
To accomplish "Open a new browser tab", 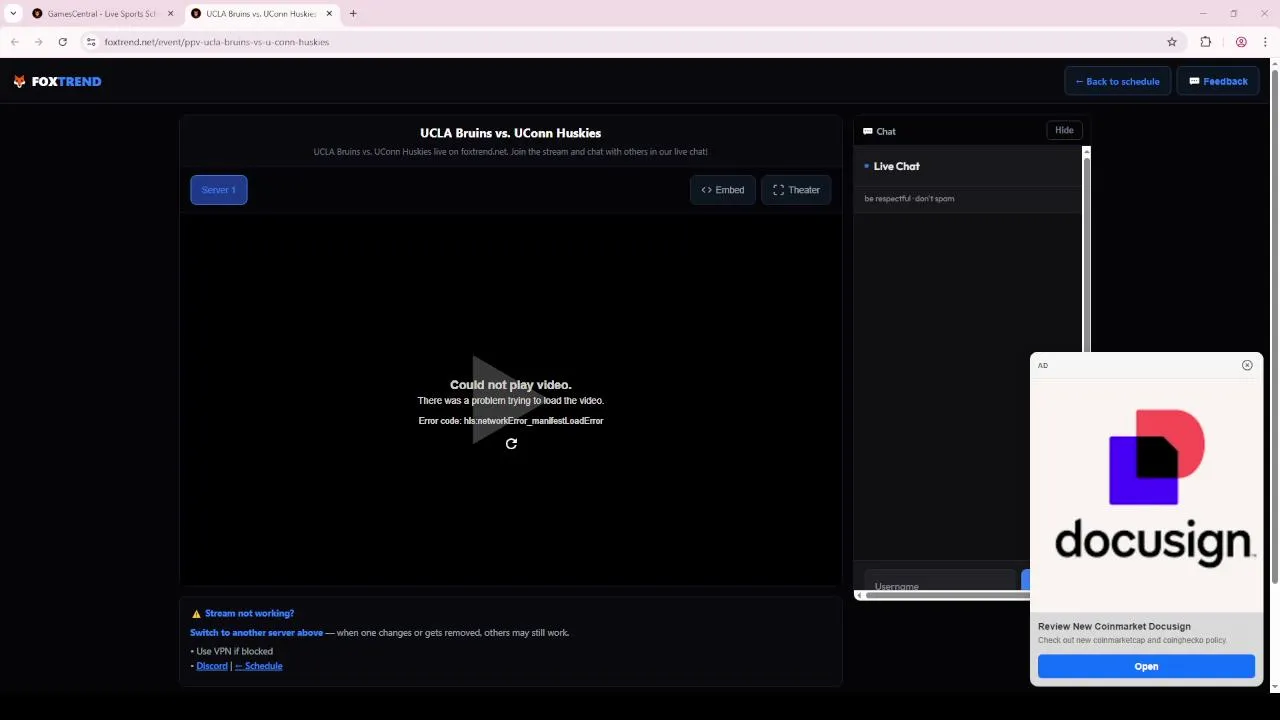I will click(353, 14).
